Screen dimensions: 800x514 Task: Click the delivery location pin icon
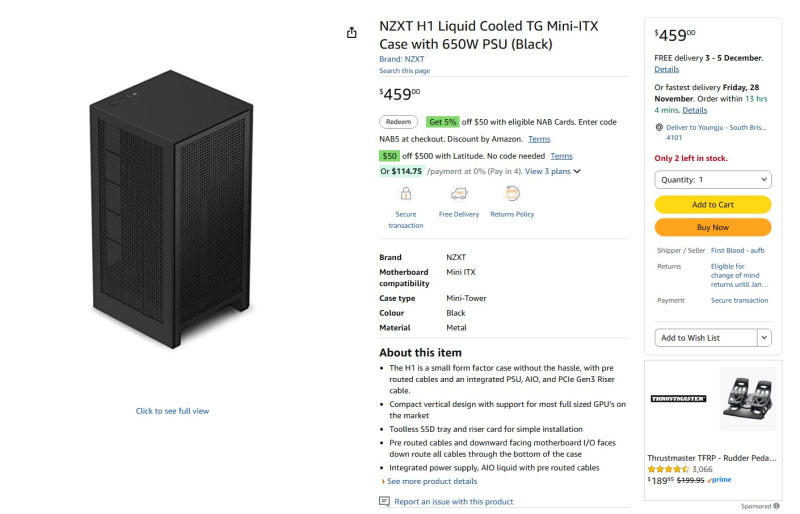click(659, 127)
